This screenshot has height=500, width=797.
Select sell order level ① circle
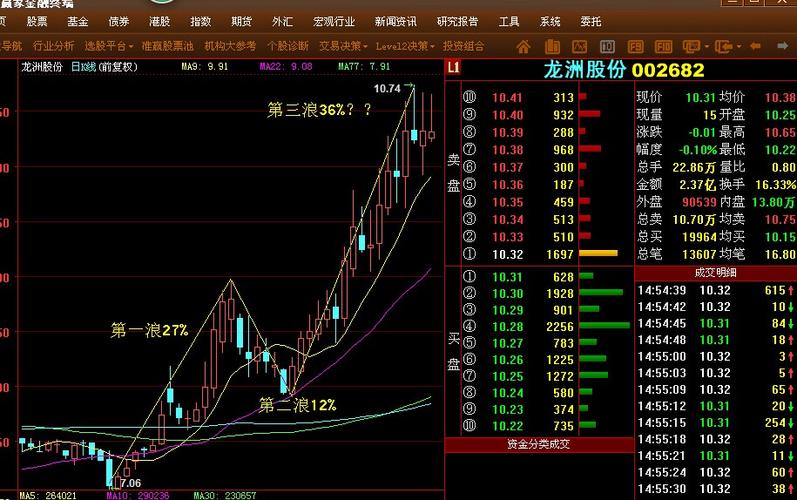tap(469, 254)
